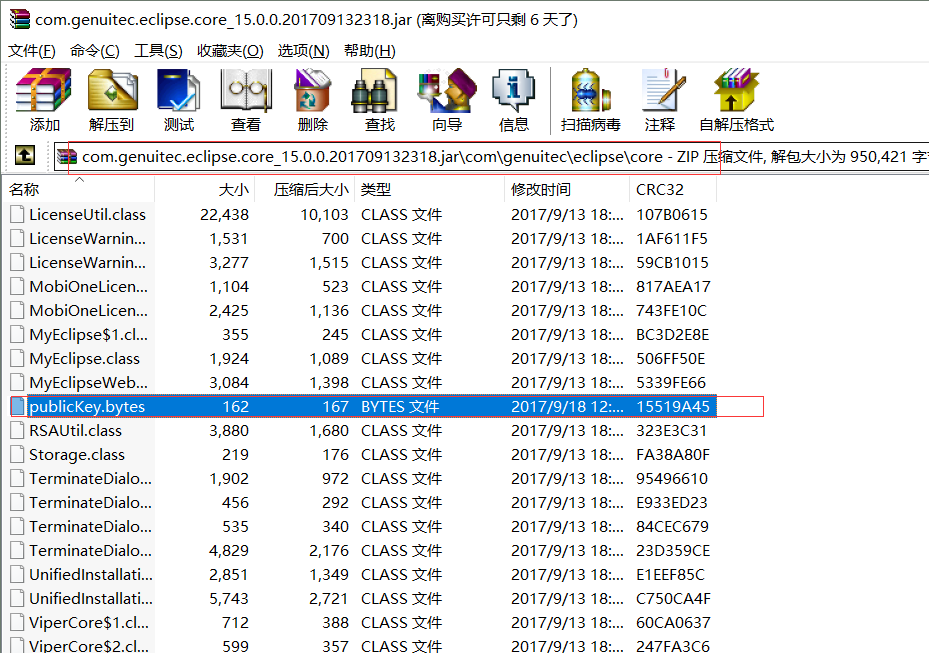The width and height of the screenshot is (929, 653).
Task: Open the 文件(F) menu
Action: coord(32,51)
